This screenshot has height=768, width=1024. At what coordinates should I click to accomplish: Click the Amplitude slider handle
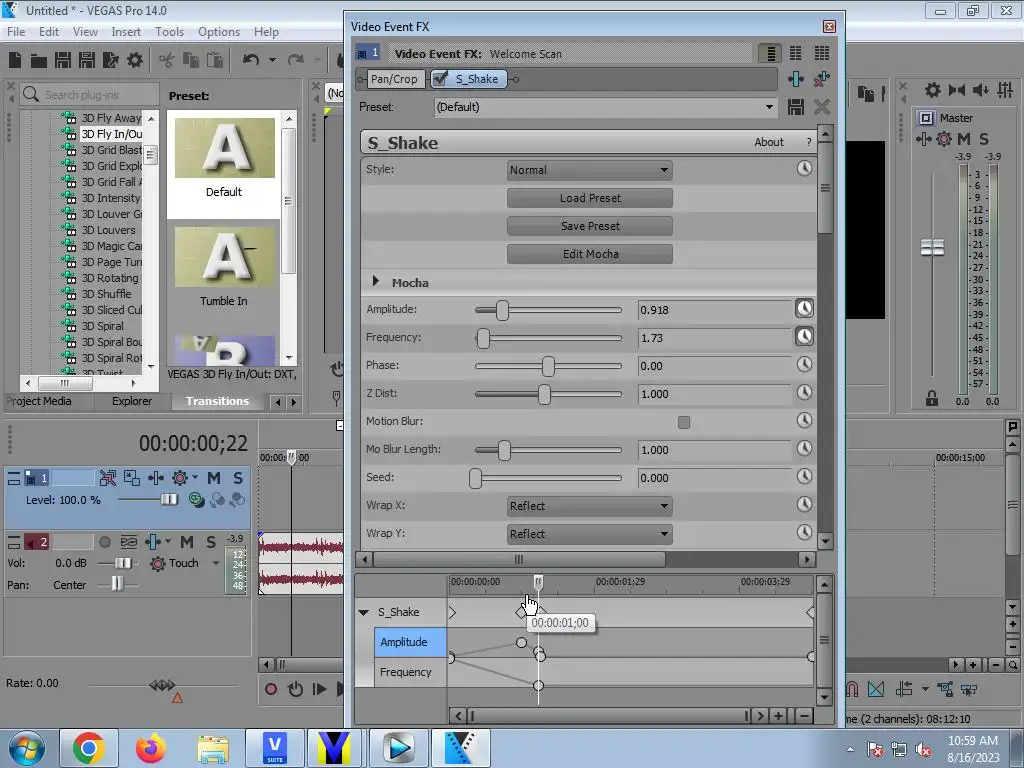[x=502, y=310]
